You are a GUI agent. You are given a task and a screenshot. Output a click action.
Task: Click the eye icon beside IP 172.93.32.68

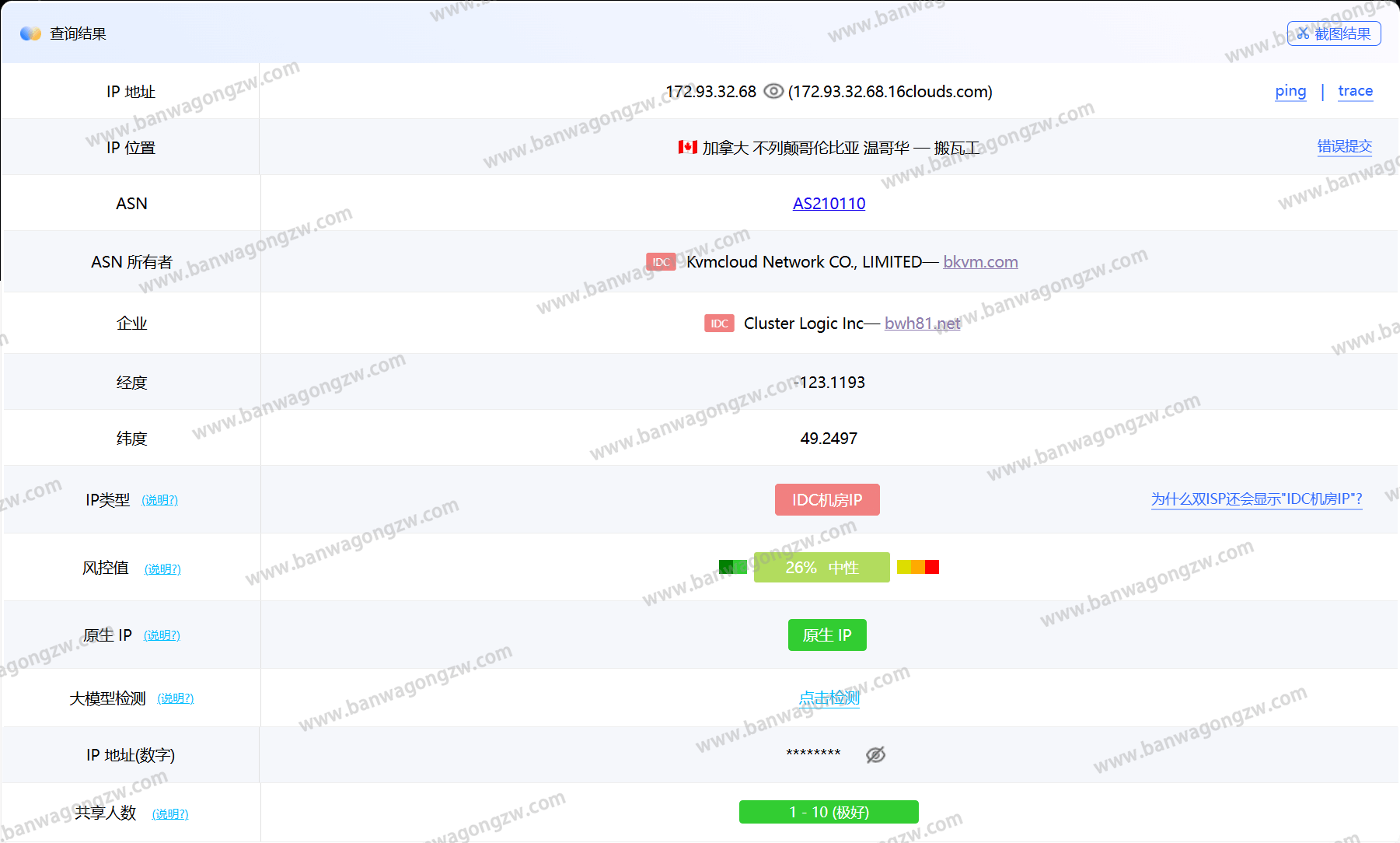pyautogui.click(x=773, y=91)
